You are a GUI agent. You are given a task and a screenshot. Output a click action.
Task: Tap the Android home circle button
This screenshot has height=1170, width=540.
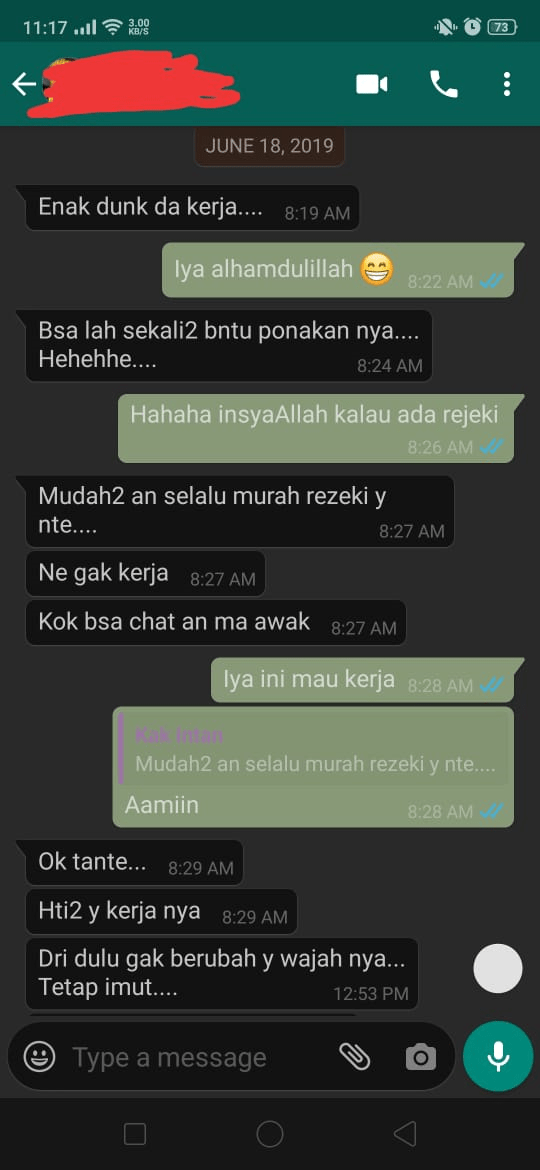click(x=270, y=1134)
